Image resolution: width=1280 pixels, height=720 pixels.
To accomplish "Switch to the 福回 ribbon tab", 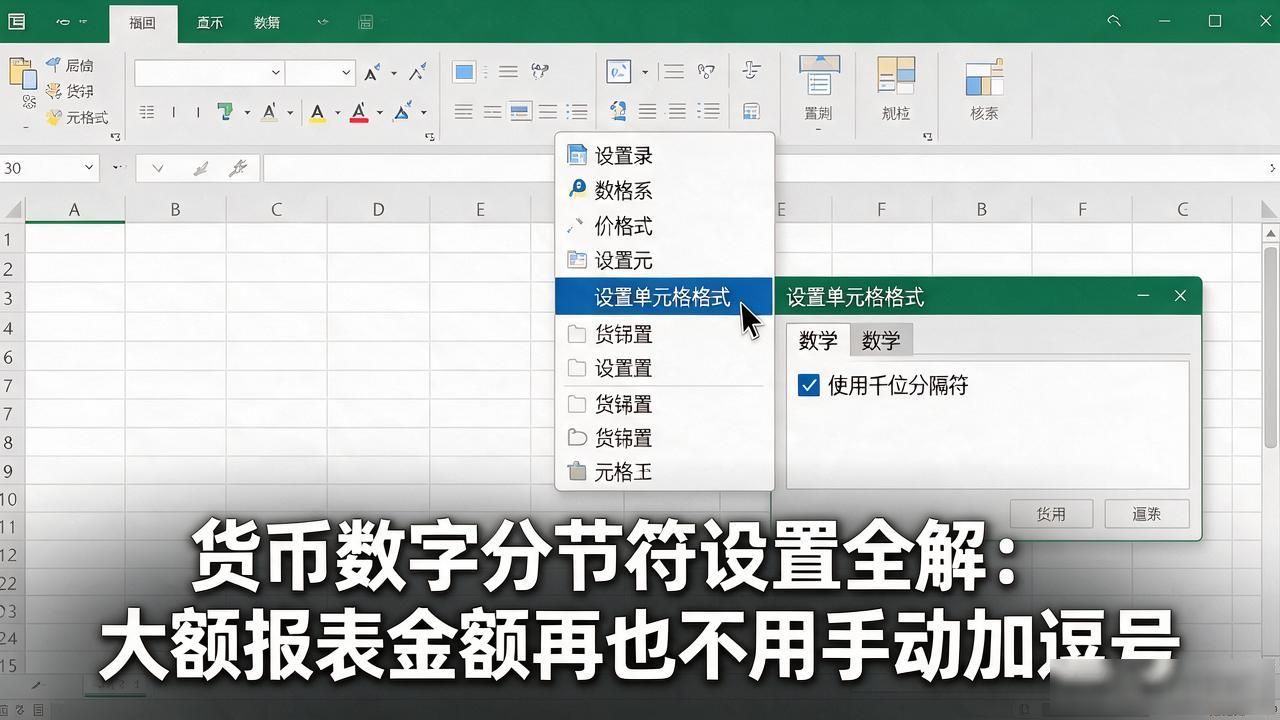I will tap(142, 22).
